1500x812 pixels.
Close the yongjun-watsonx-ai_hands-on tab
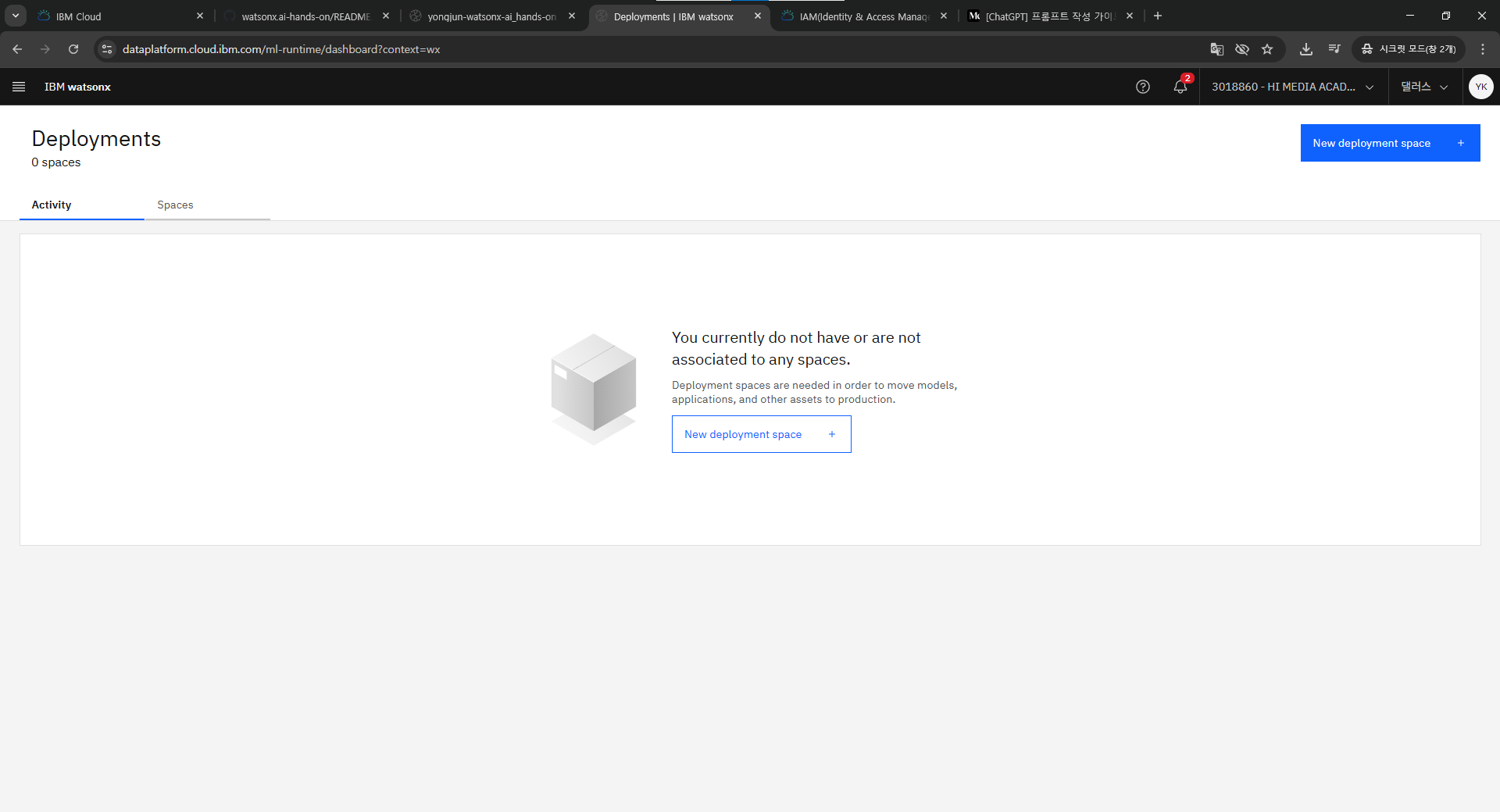[x=572, y=16]
